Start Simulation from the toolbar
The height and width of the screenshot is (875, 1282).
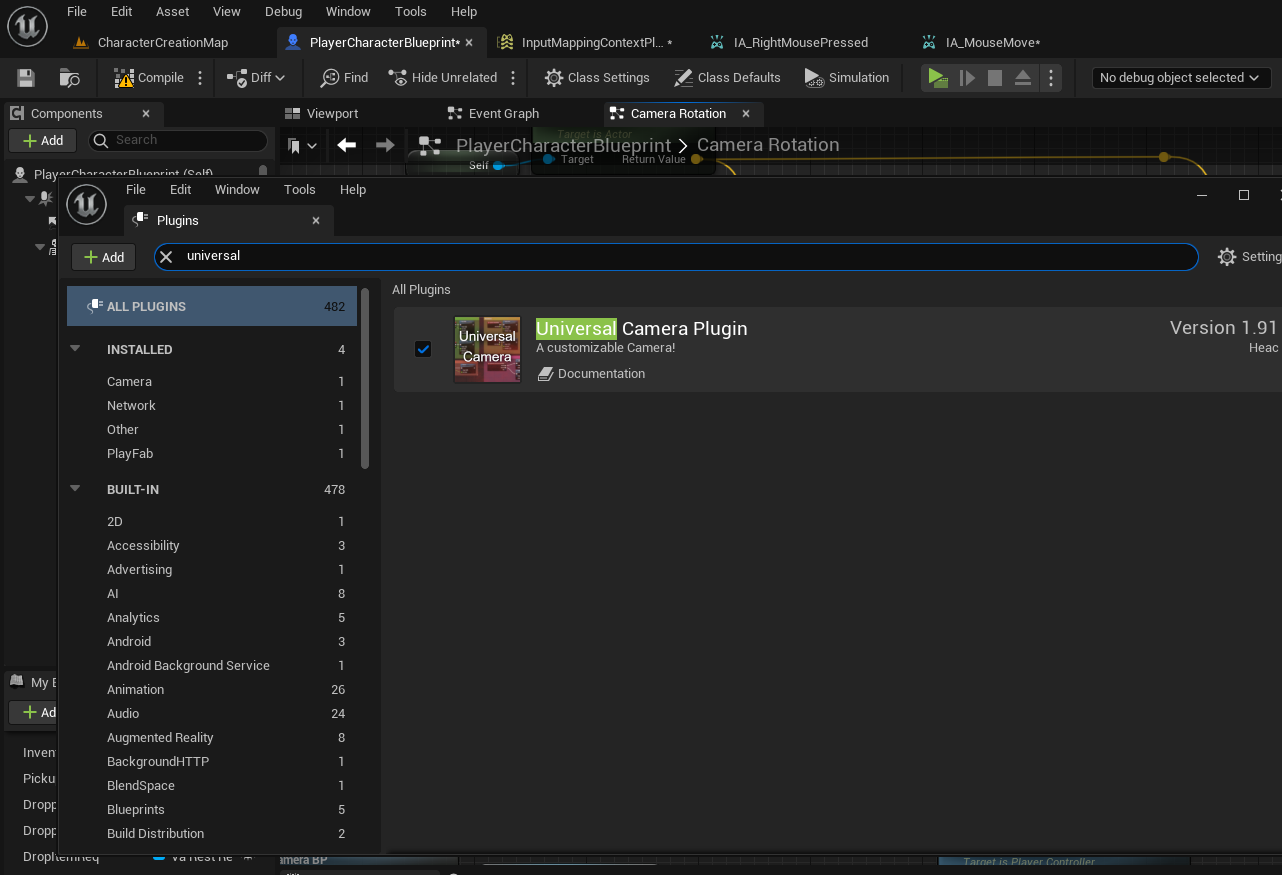pos(846,77)
